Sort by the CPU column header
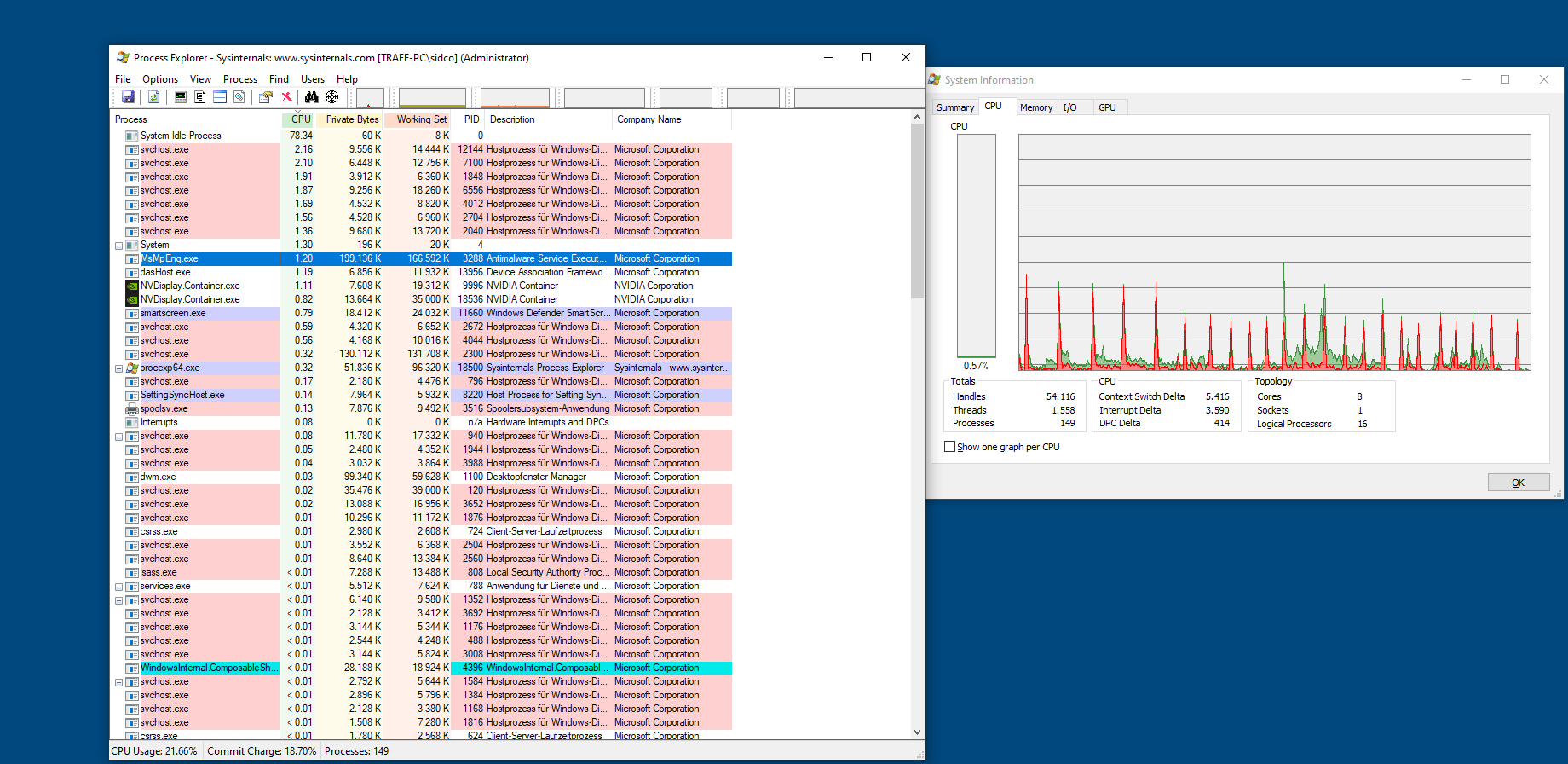The height and width of the screenshot is (764, 1568). point(298,119)
